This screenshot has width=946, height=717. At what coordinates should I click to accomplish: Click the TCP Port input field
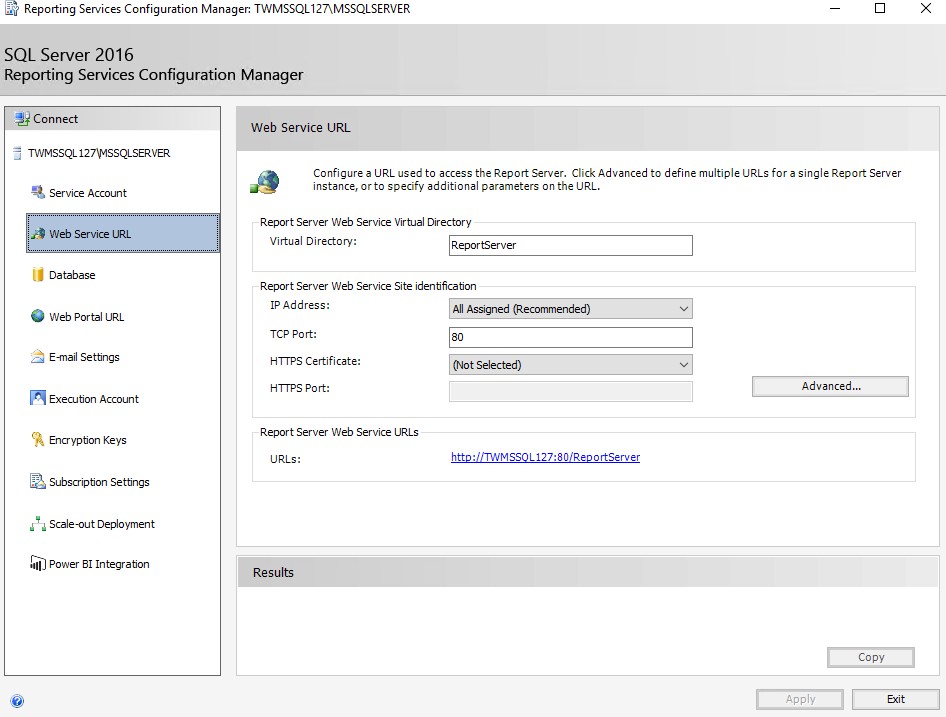(570, 337)
